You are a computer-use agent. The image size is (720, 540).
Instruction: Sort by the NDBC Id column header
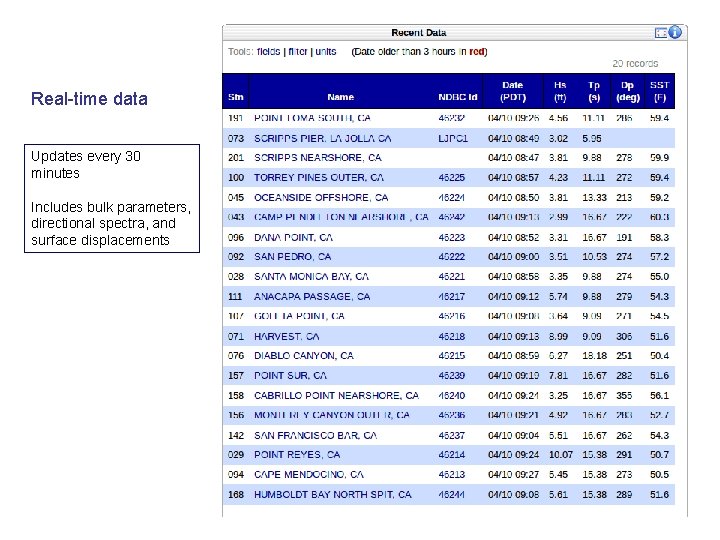click(458, 97)
